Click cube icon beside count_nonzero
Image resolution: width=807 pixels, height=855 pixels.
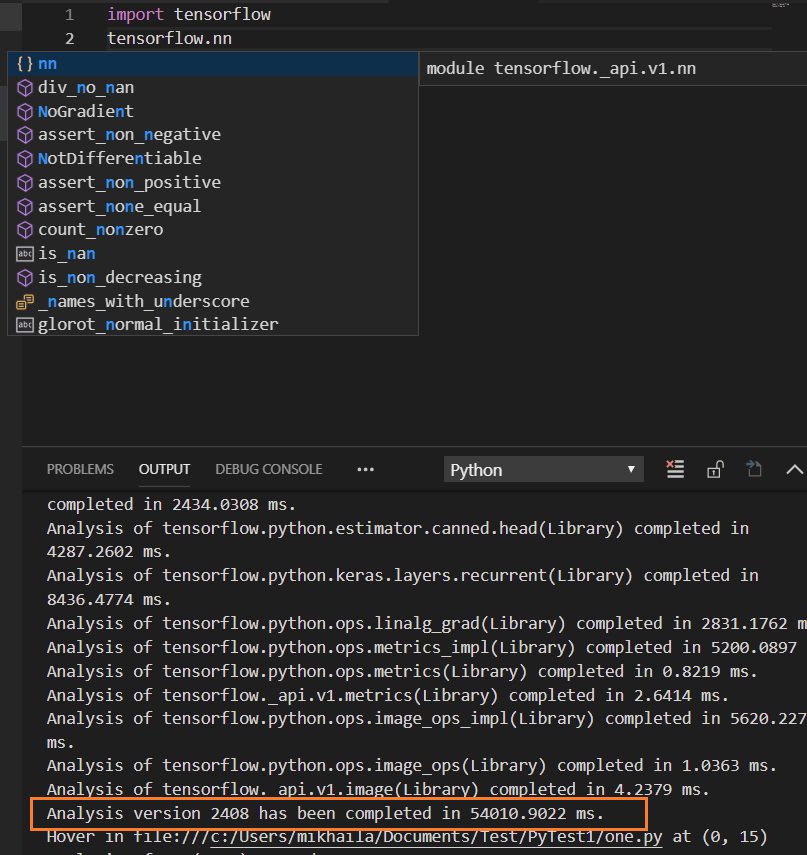click(25, 230)
